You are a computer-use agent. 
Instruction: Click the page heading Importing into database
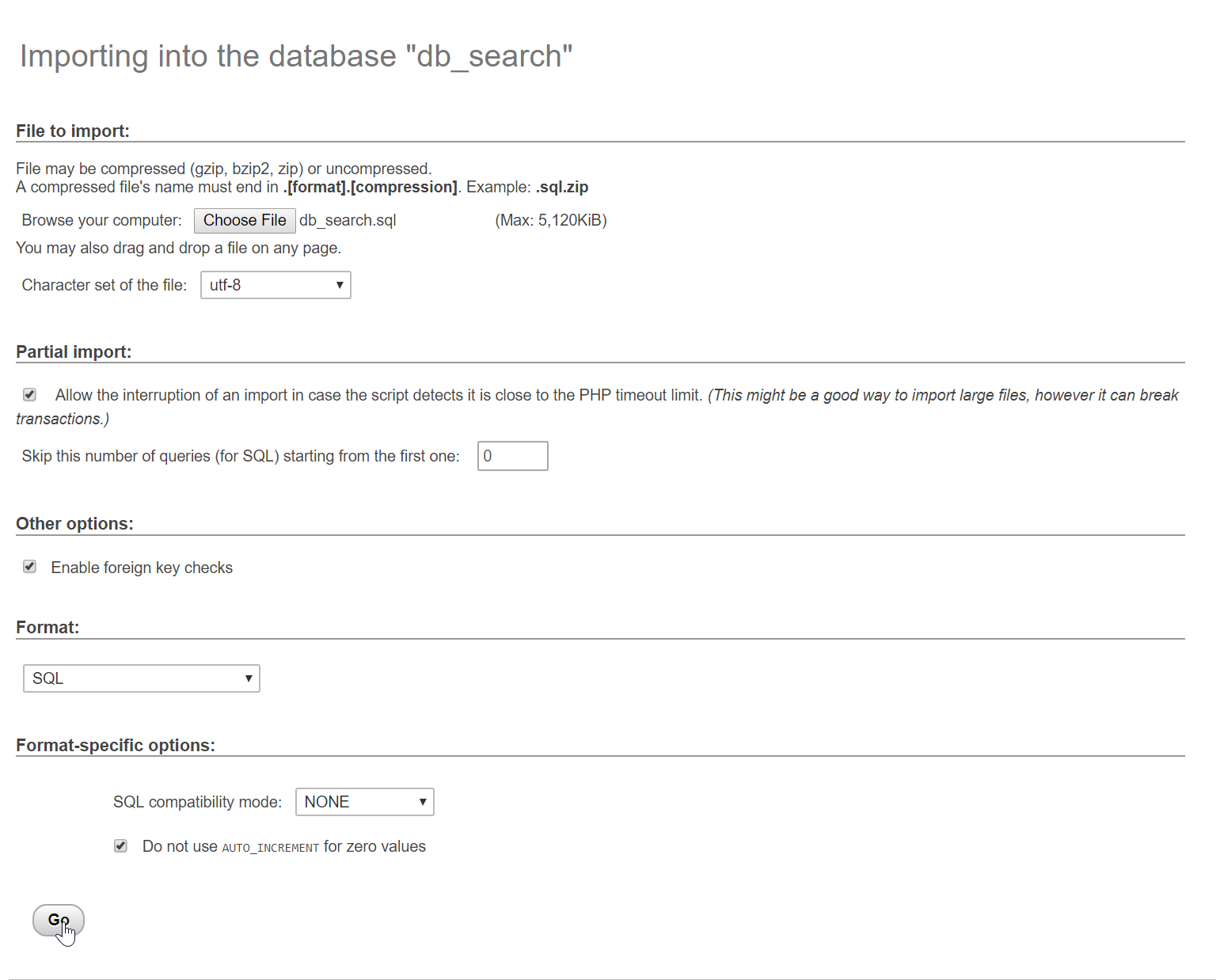[x=296, y=56]
